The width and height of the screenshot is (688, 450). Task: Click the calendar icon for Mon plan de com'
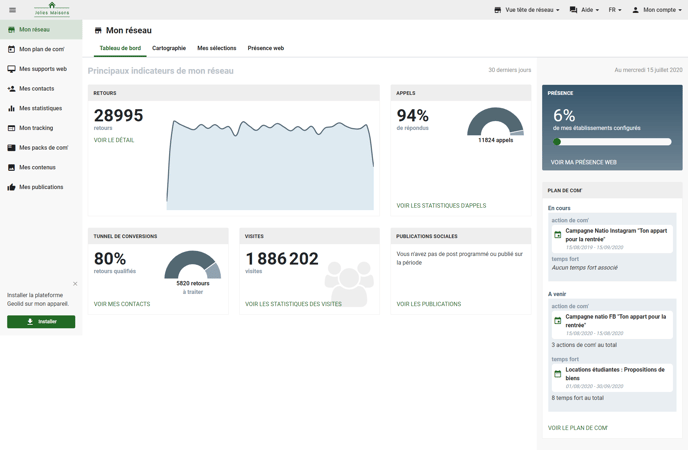point(11,49)
